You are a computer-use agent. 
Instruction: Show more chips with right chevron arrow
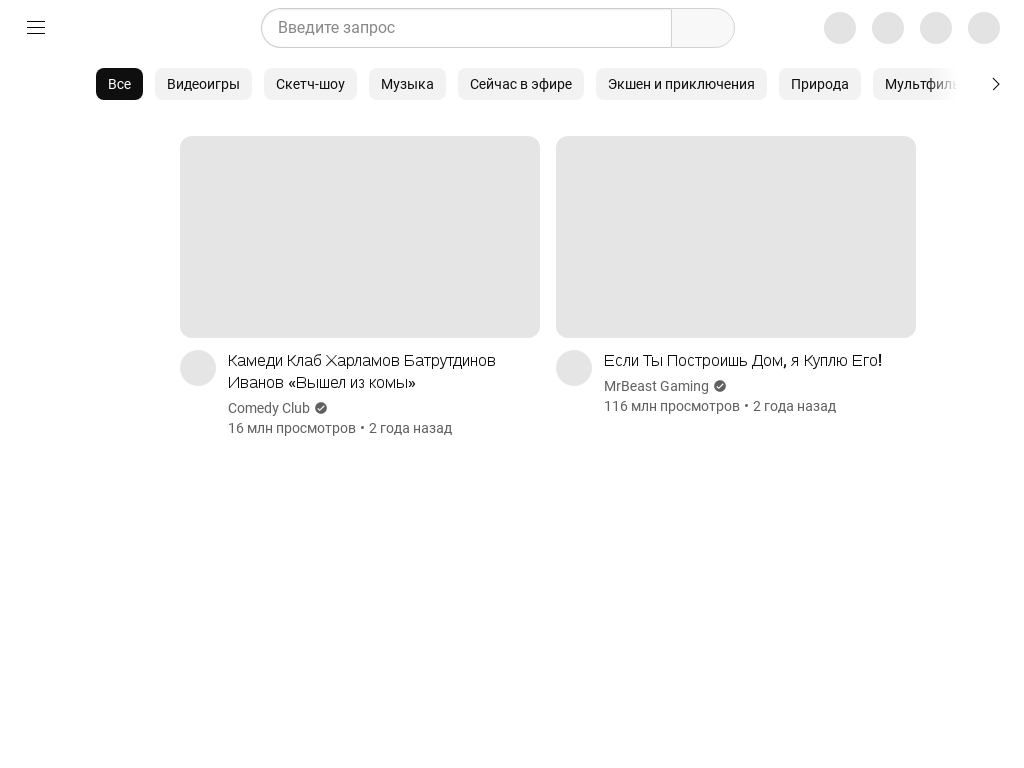click(995, 84)
